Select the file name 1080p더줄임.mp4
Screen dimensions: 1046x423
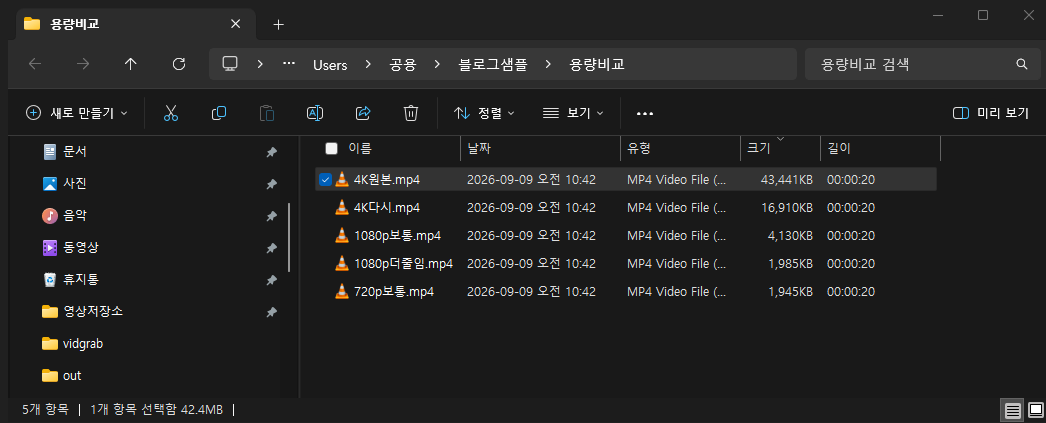point(404,264)
